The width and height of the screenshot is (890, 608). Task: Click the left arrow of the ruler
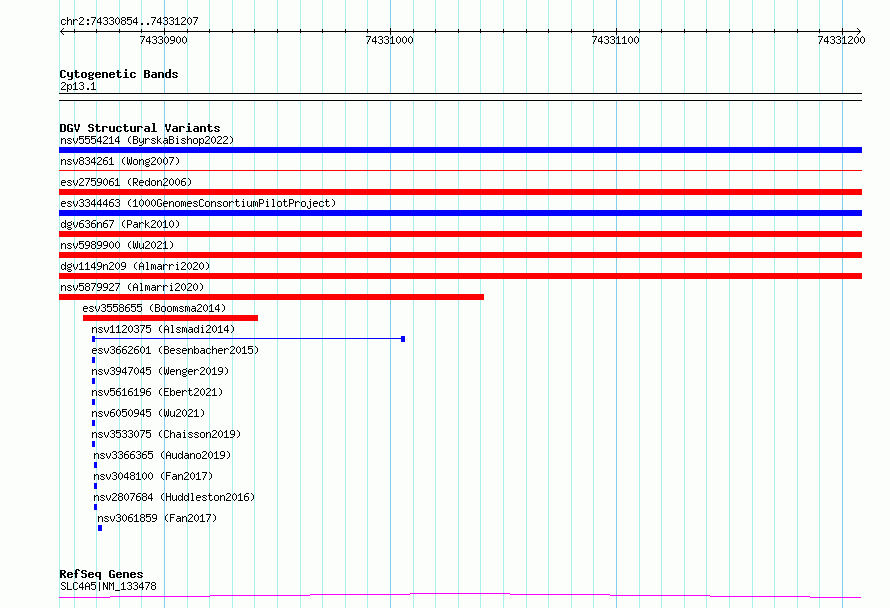pos(63,31)
